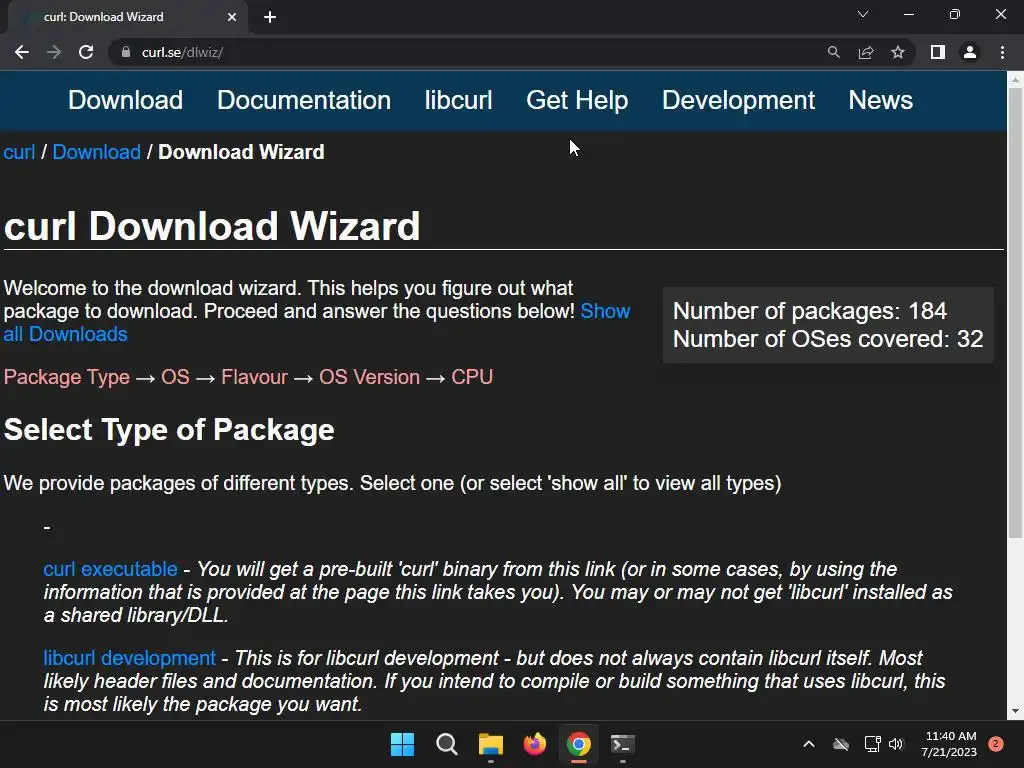This screenshot has height=768, width=1024.
Task: Click 'Number of OSes covered: 32' text
Action: (828, 339)
